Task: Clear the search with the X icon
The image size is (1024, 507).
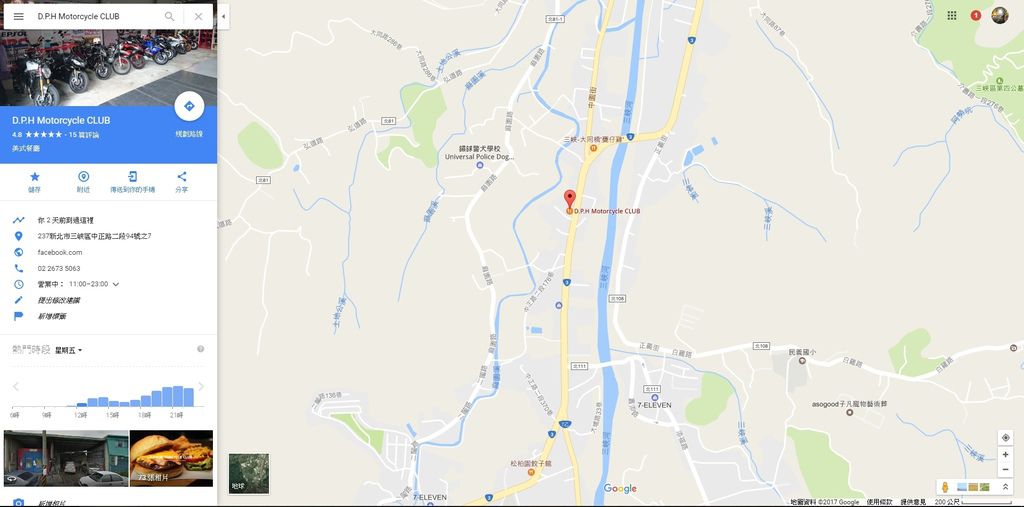Action: click(x=199, y=16)
